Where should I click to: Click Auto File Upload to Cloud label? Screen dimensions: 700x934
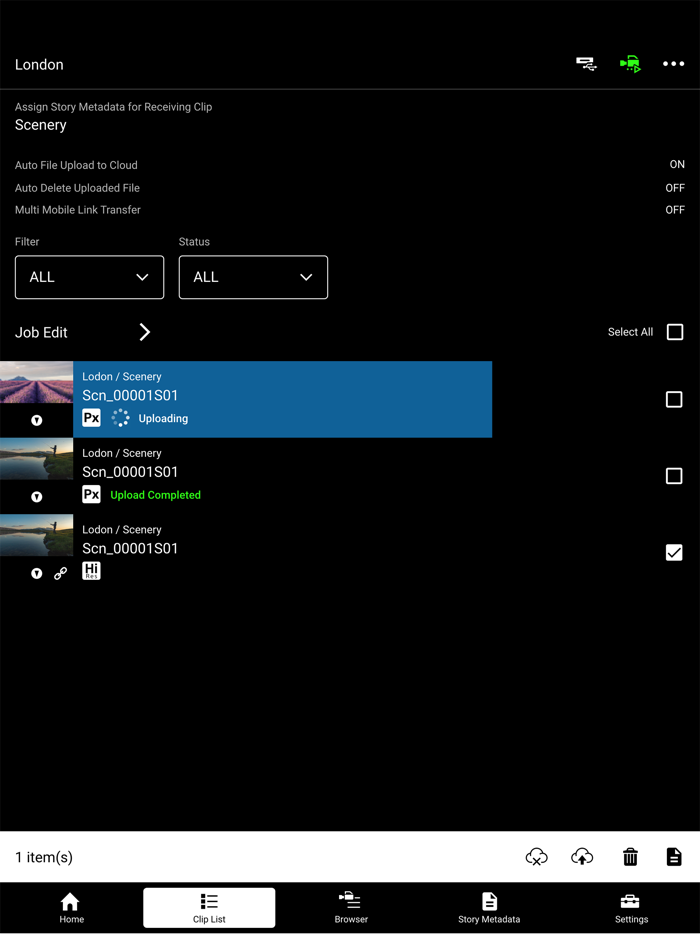click(x=76, y=165)
